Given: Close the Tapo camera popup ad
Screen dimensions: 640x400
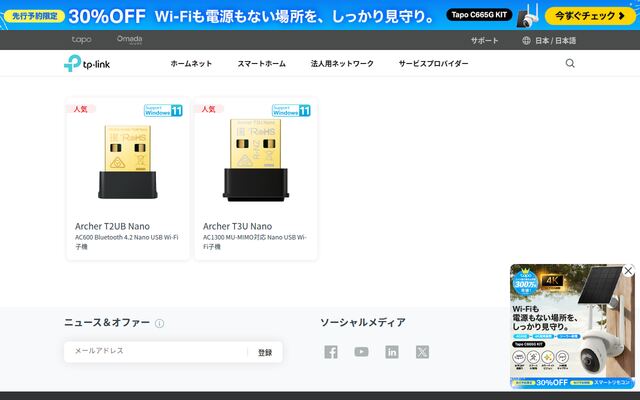Looking at the screenshot, I should click(629, 271).
